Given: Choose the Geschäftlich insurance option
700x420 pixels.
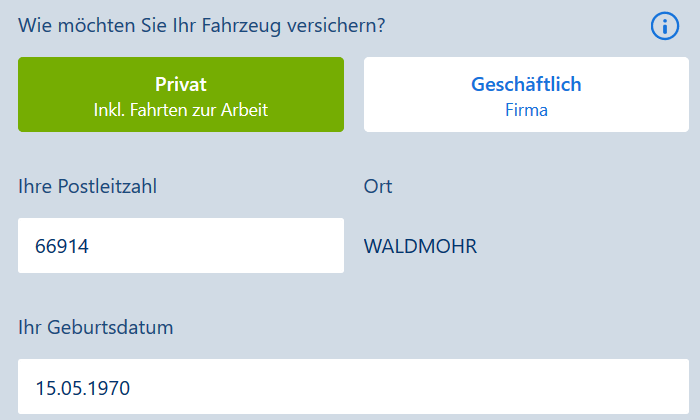Looking at the screenshot, I should [x=526, y=94].
